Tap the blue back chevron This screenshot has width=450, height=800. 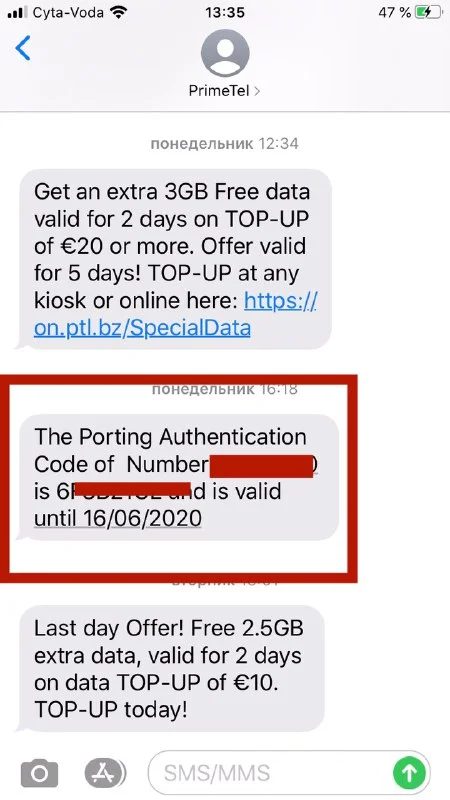pyautogui.click(x=22, y=48)
